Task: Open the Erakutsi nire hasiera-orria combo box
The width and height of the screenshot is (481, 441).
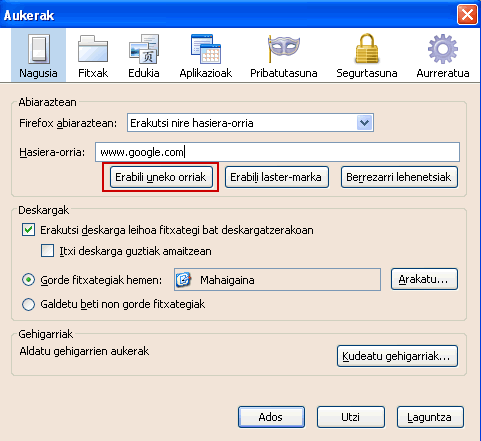Action: pos(250,123)
